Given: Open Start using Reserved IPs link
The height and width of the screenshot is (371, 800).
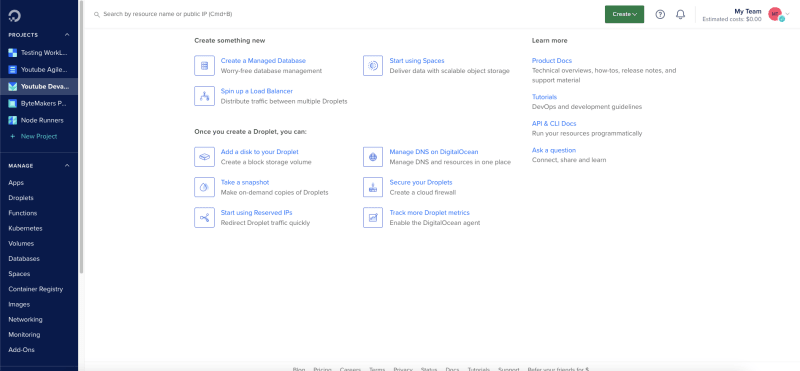Looking at the screenshot, I should point(257,213).
